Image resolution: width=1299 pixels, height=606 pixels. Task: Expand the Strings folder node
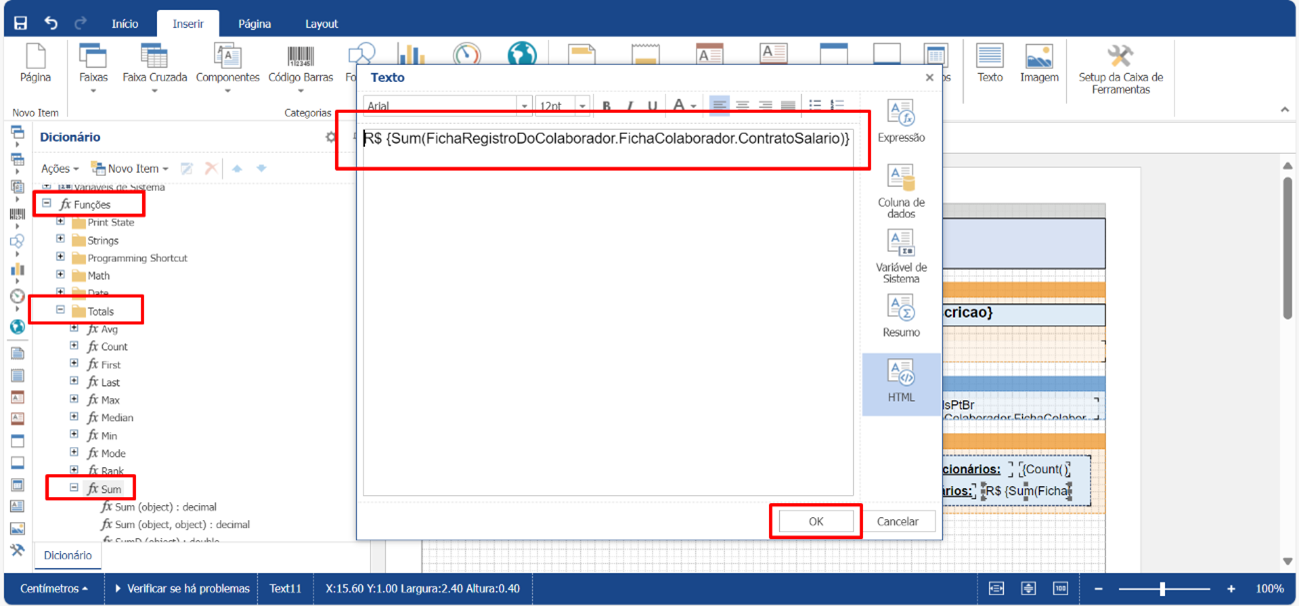60,240
